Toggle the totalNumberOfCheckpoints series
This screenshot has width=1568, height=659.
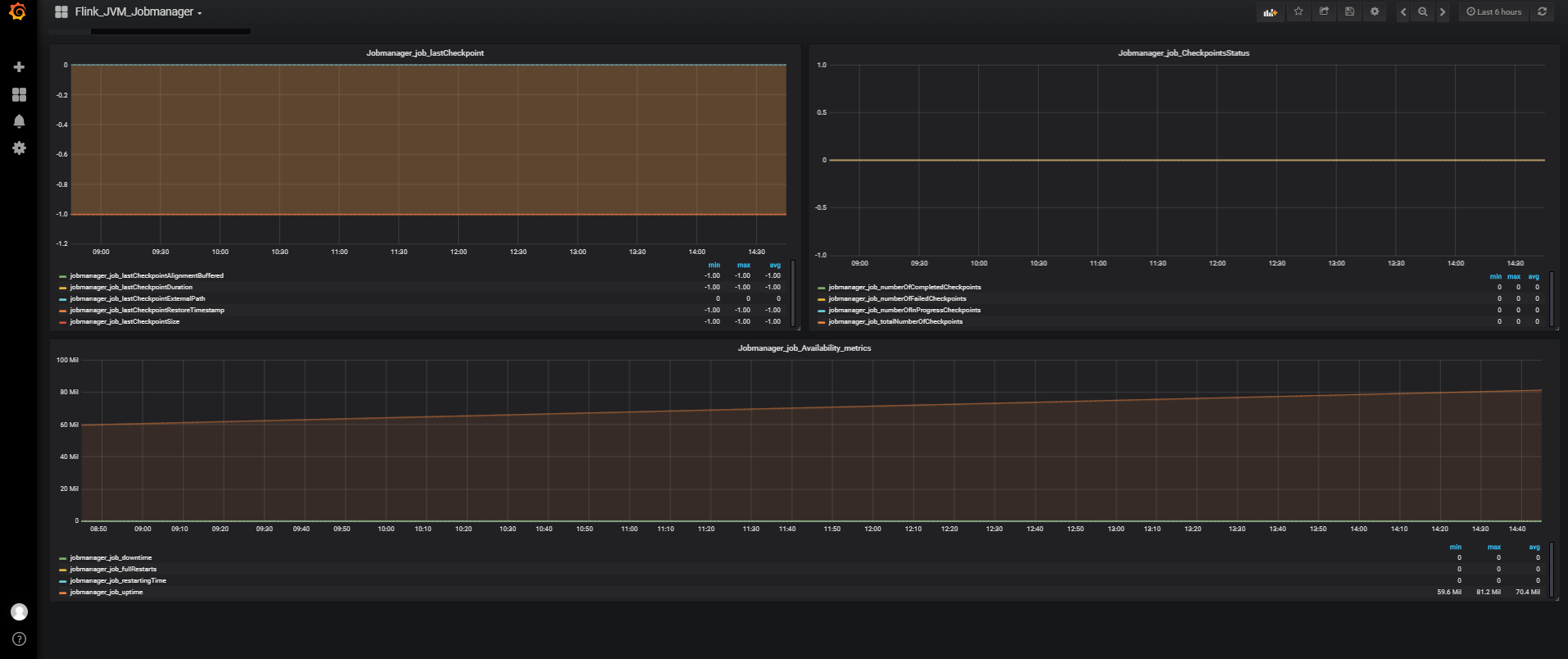tap(895, 321)
